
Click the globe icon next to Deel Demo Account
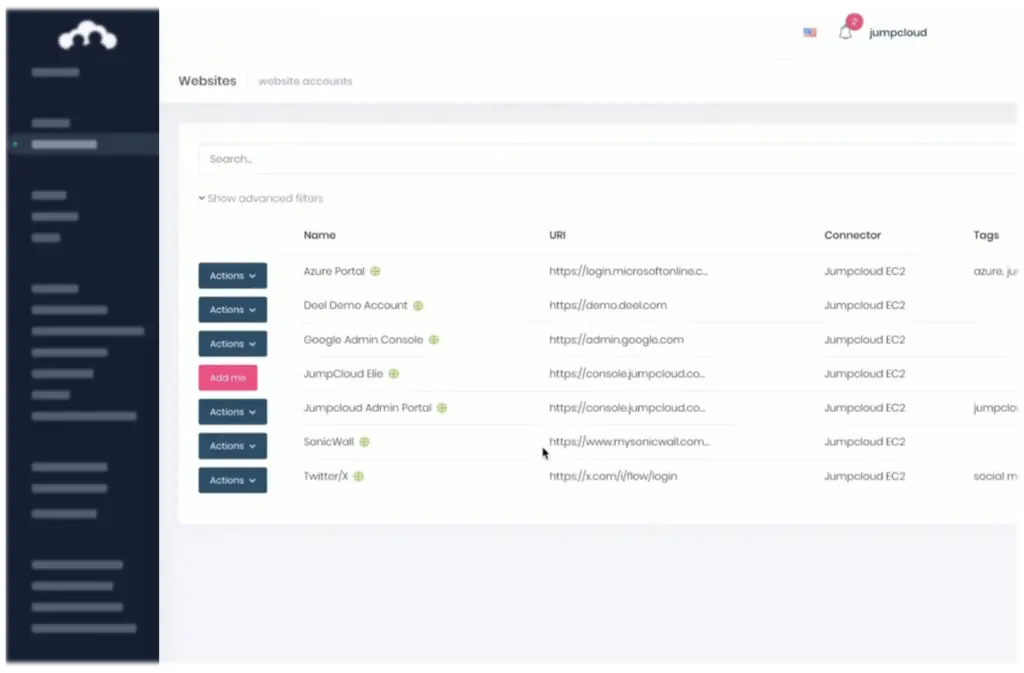click(x=419, y=305)
